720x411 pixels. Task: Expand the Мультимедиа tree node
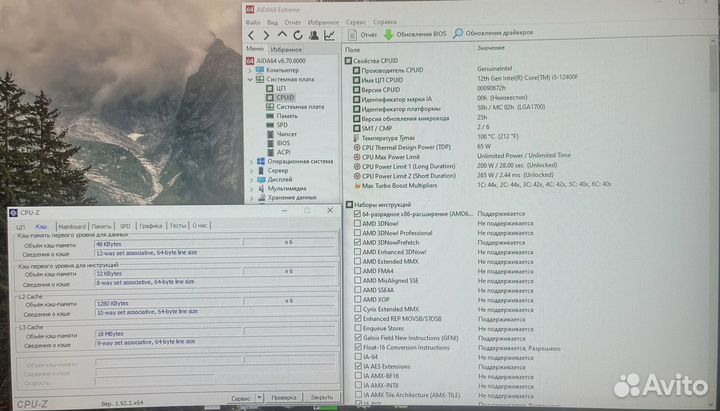(251, 189)
